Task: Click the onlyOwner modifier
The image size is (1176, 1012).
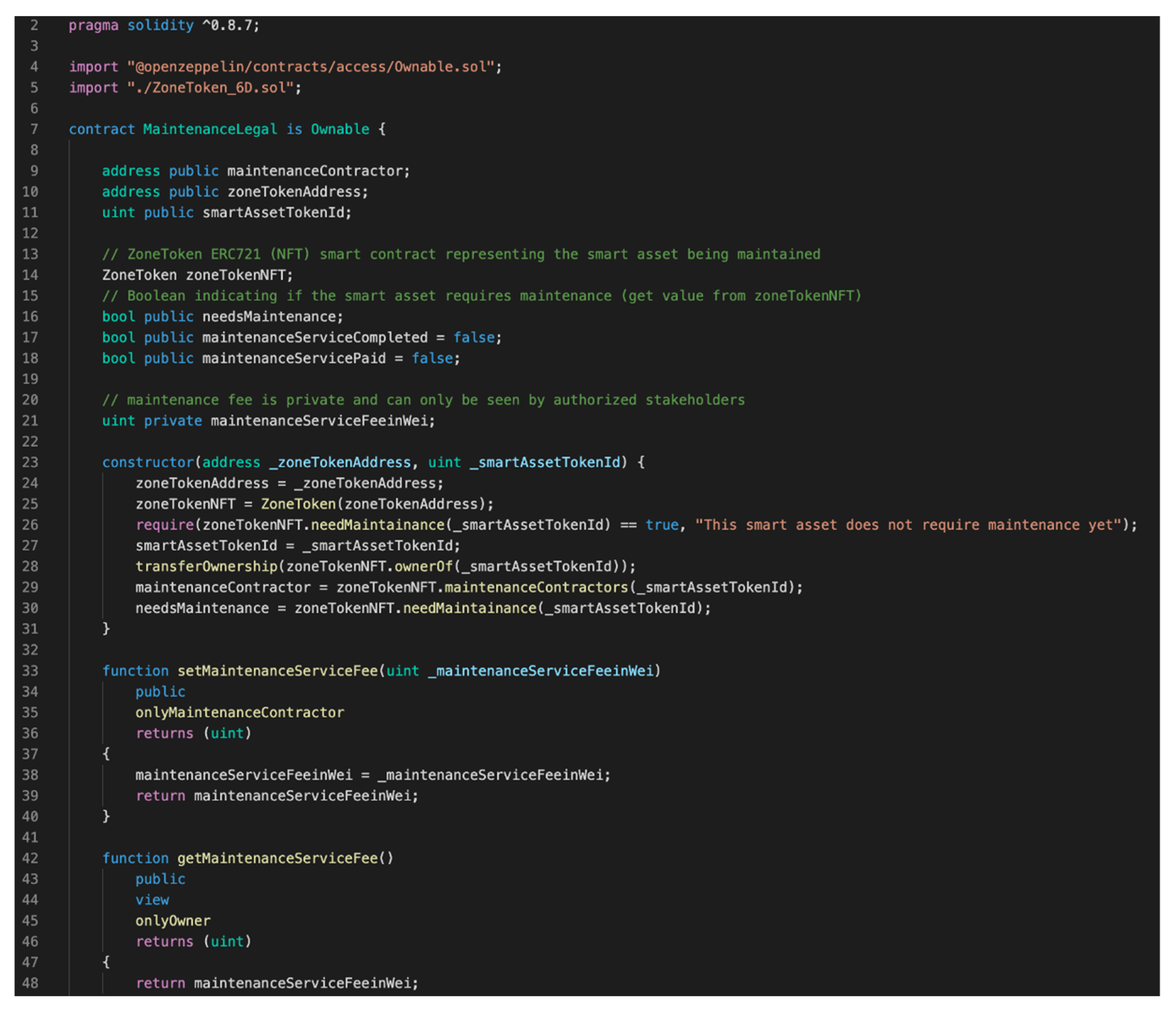Action: pos(173,921)
